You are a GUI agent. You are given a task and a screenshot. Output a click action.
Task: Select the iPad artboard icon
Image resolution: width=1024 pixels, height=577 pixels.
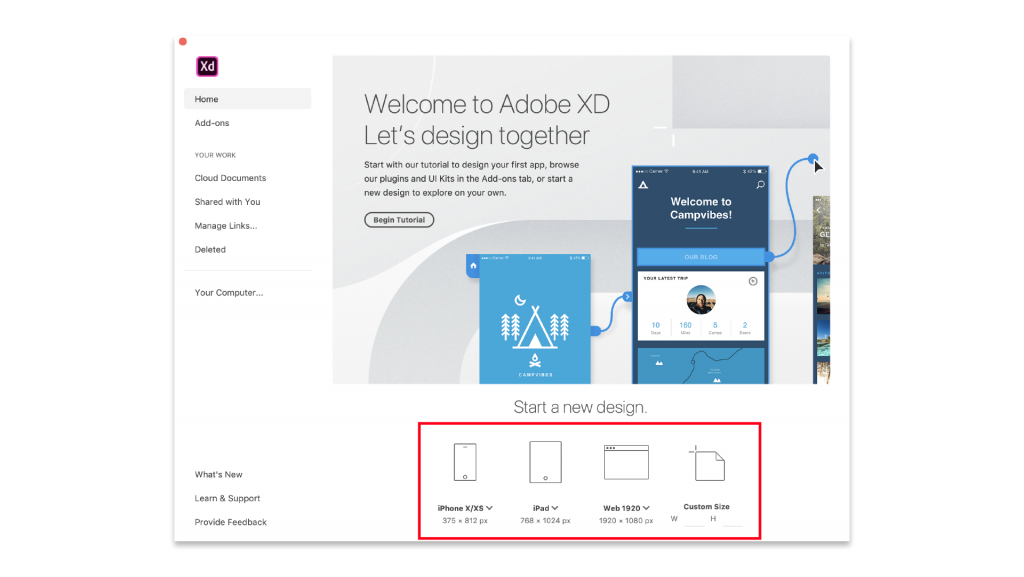(545, 462)
